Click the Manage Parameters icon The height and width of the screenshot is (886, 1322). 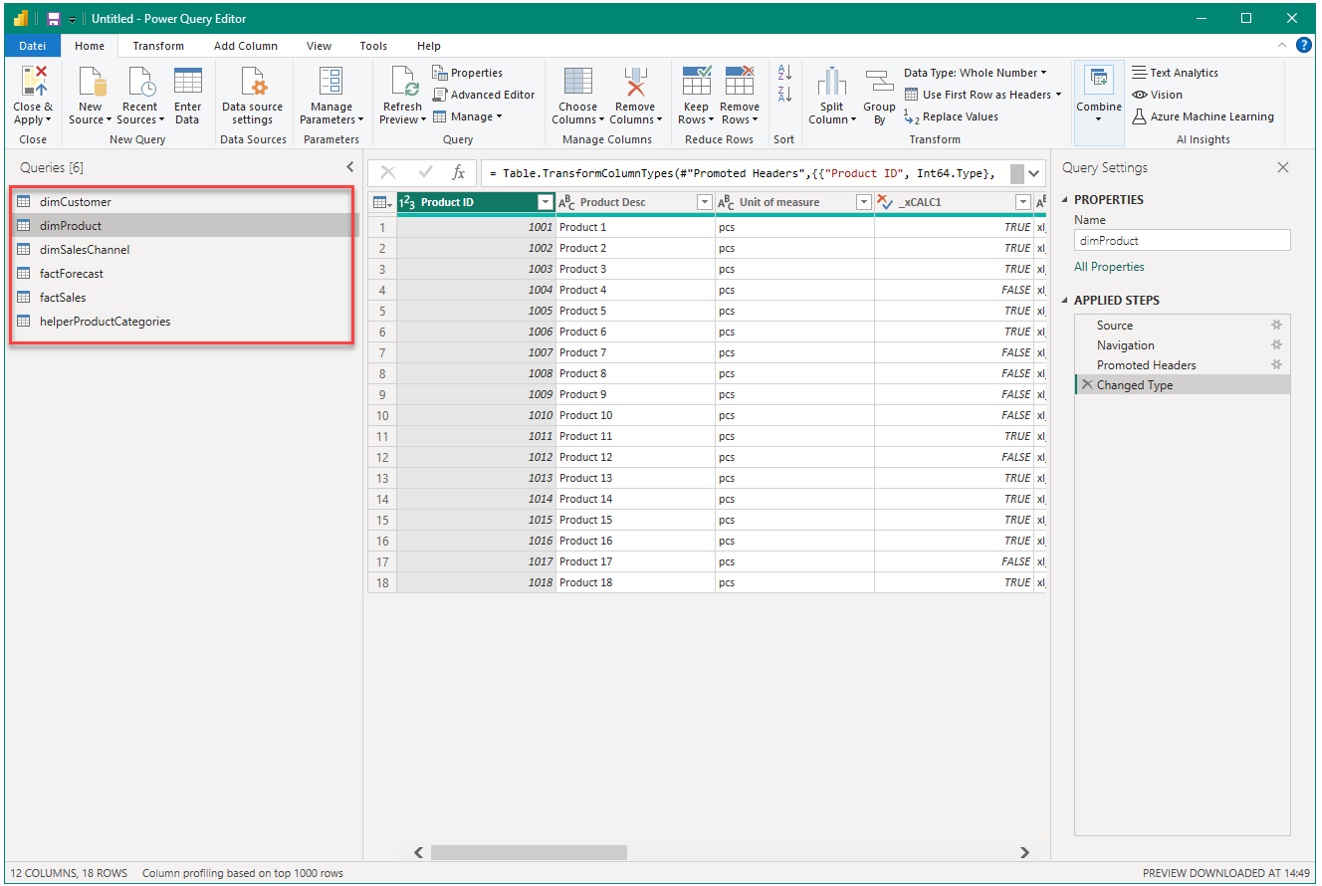pyautogui.click(x=331, y=82)
